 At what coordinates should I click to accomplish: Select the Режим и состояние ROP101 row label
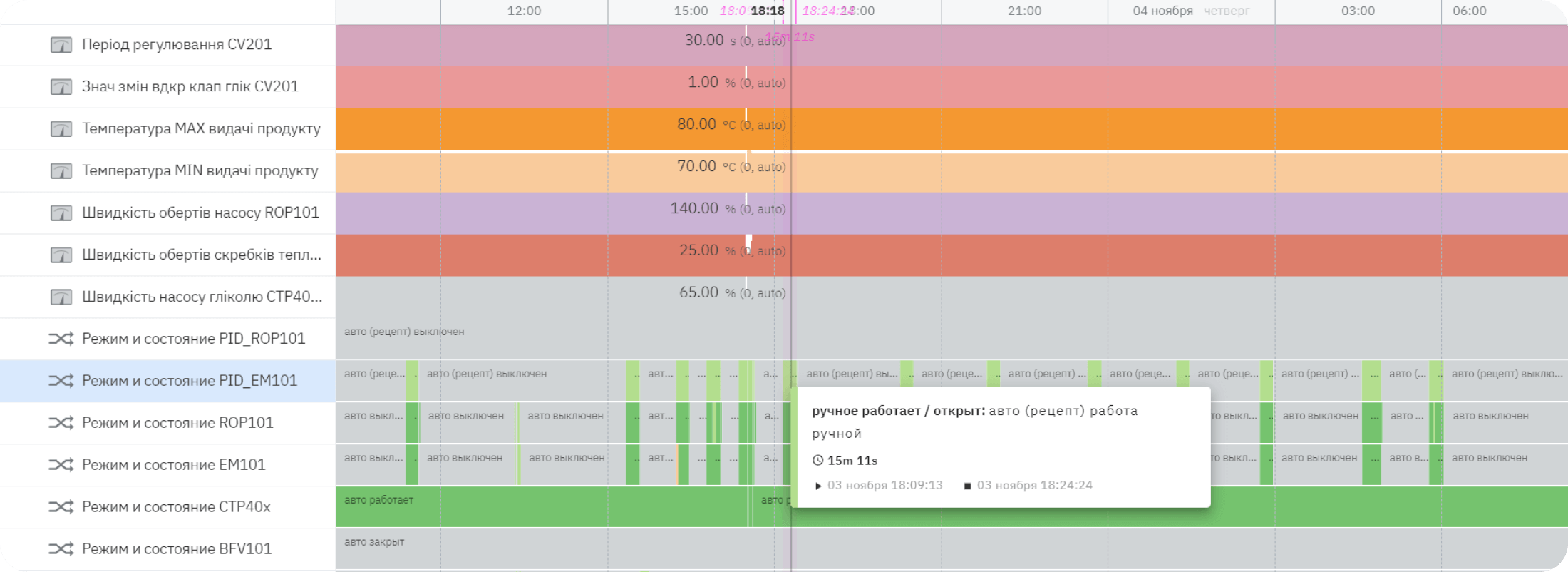click(x=177, y=423)
